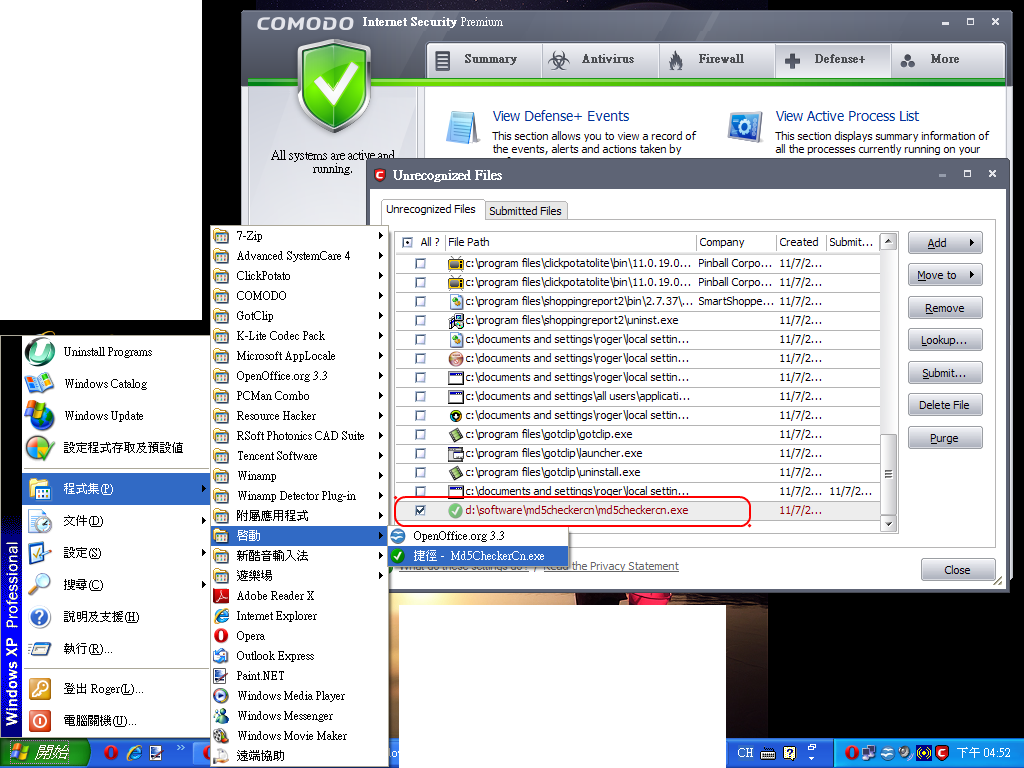Open the Uninstall Programs icon in Start menu

[40, 352]
